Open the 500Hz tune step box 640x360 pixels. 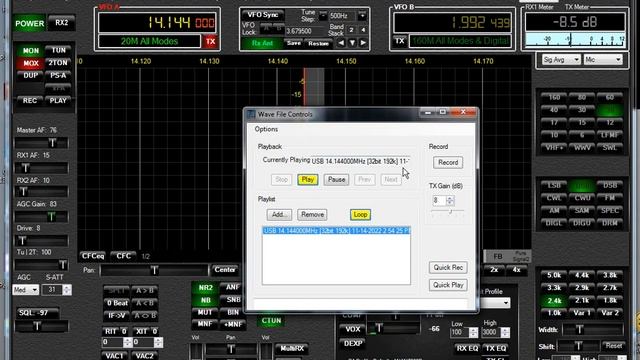(x=342, y=16)
